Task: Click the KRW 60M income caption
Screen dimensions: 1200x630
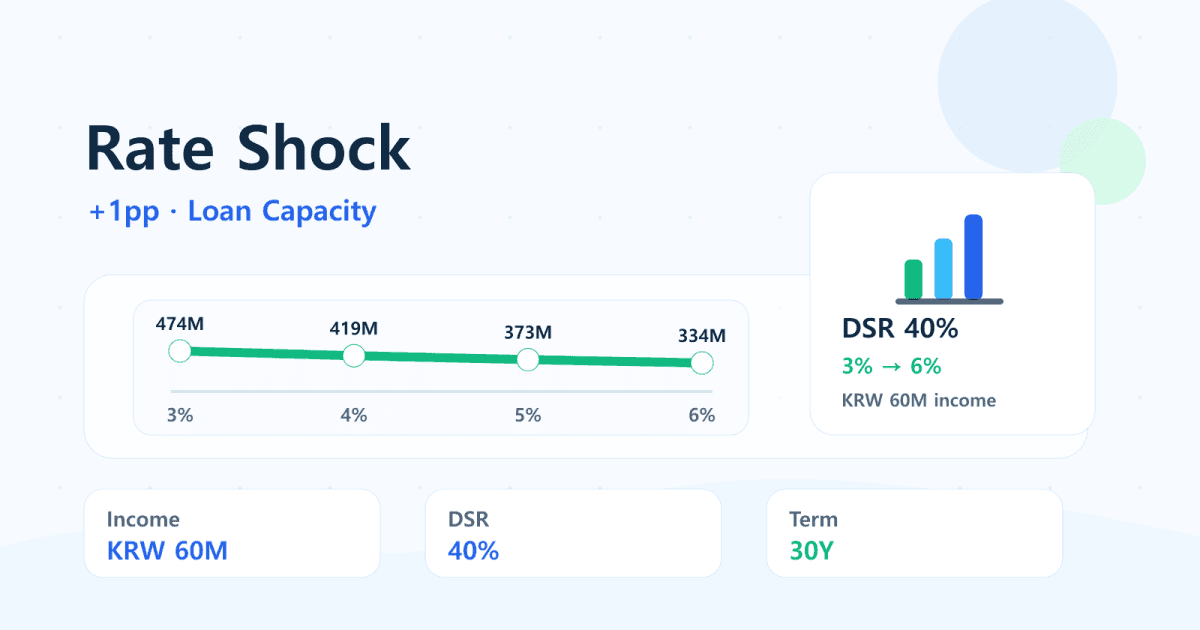Action: click(x=919, y=400)
